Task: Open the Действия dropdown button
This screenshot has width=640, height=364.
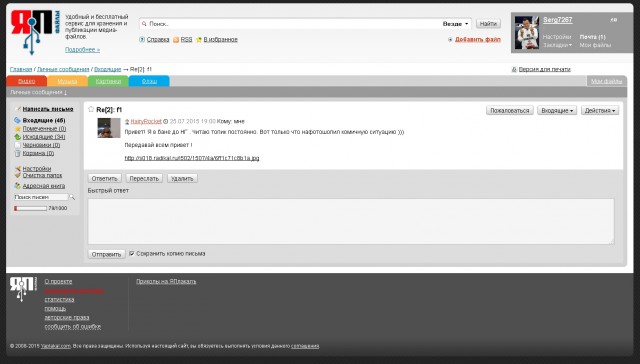Action: pos(600,110)
